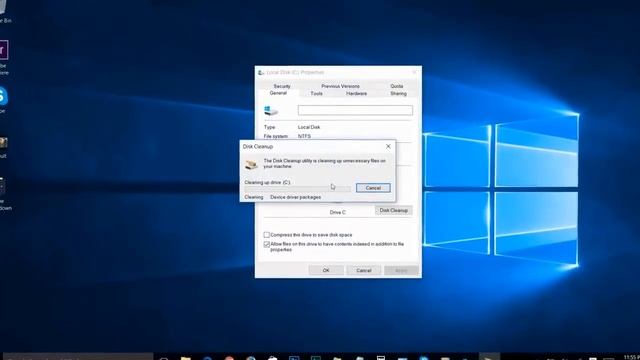The image size is (640, 360).
Task: Click the 'NTFS' file system value
Action: [x=304, y=136]
